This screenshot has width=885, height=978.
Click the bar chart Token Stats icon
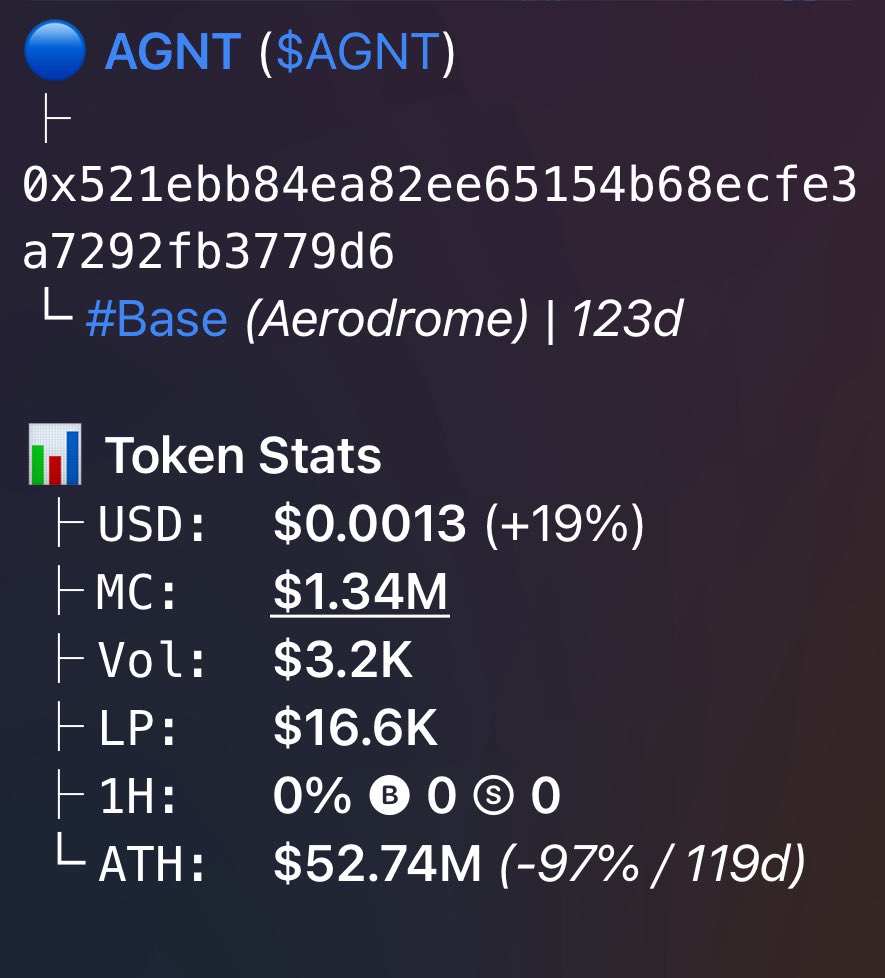coord(55,454)
